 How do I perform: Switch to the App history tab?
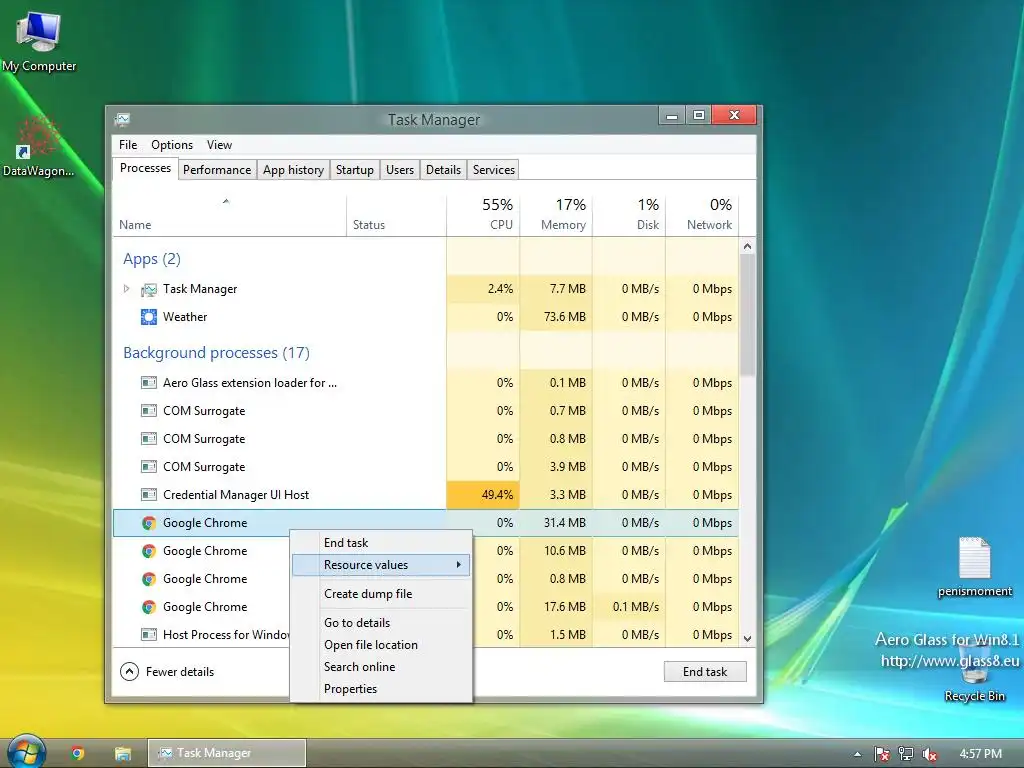293,170
